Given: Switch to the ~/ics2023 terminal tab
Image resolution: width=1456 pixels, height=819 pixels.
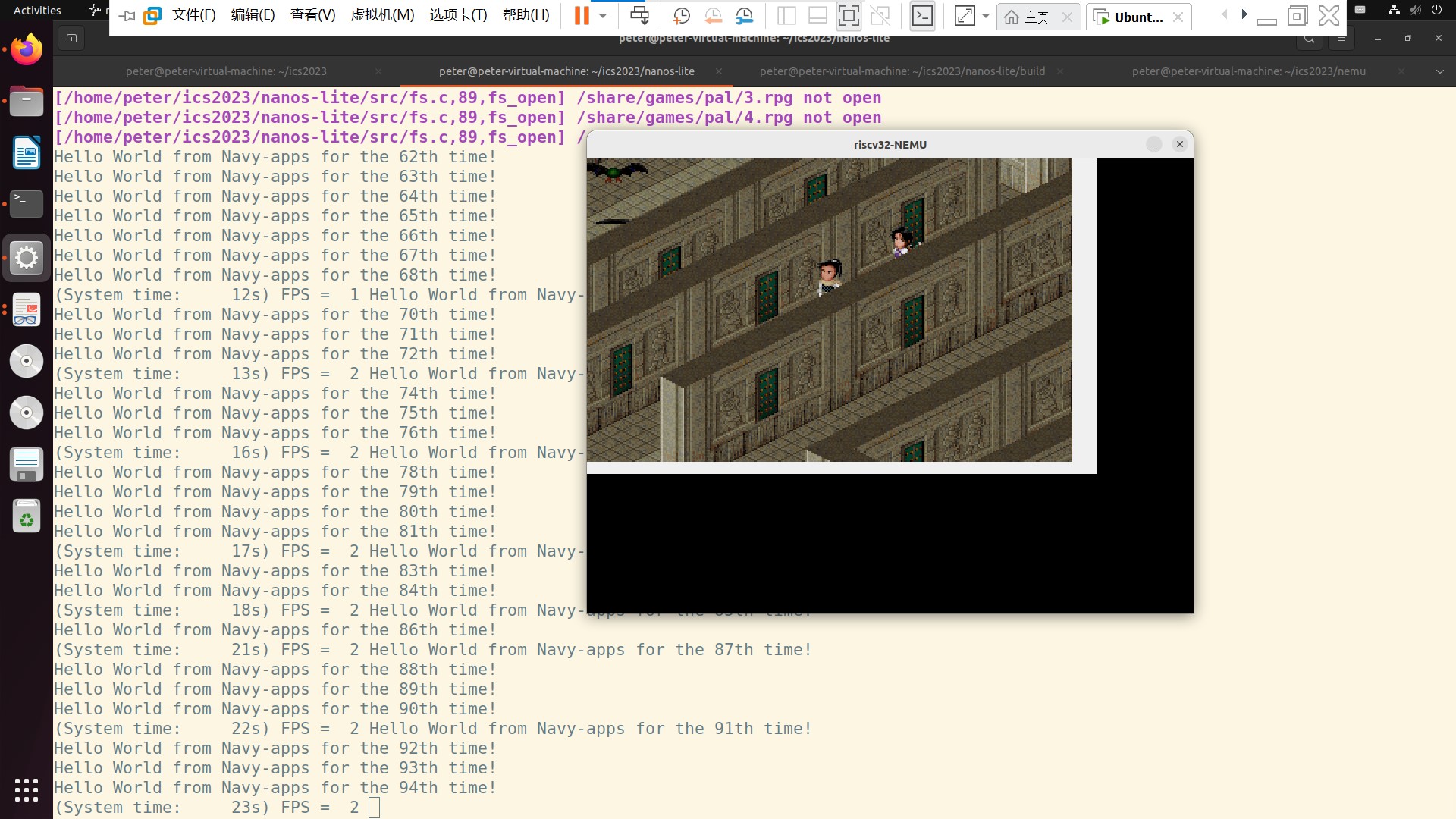Looking at the screenshot, I should pos(226,71).
